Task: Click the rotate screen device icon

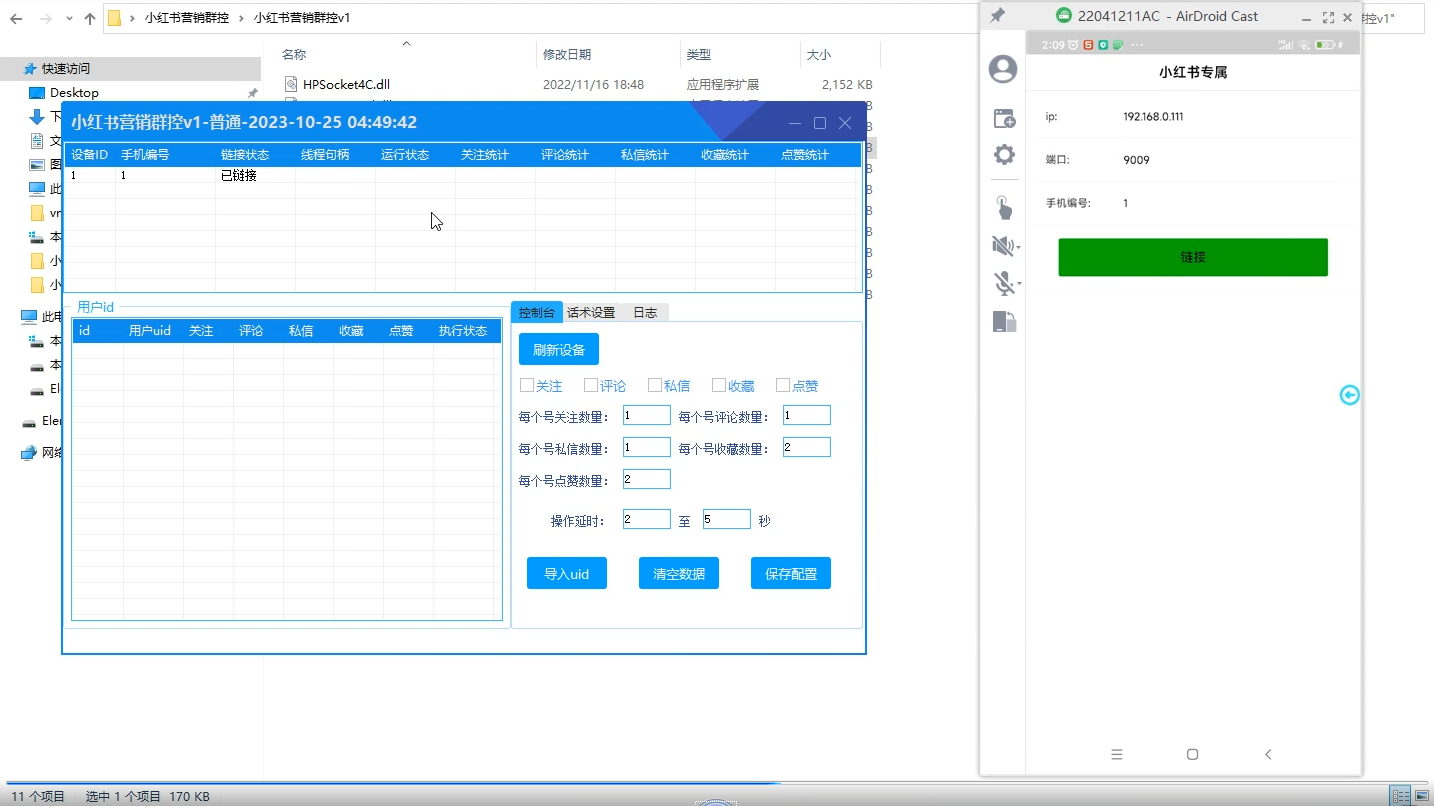Action: [x=1003, y=321]
